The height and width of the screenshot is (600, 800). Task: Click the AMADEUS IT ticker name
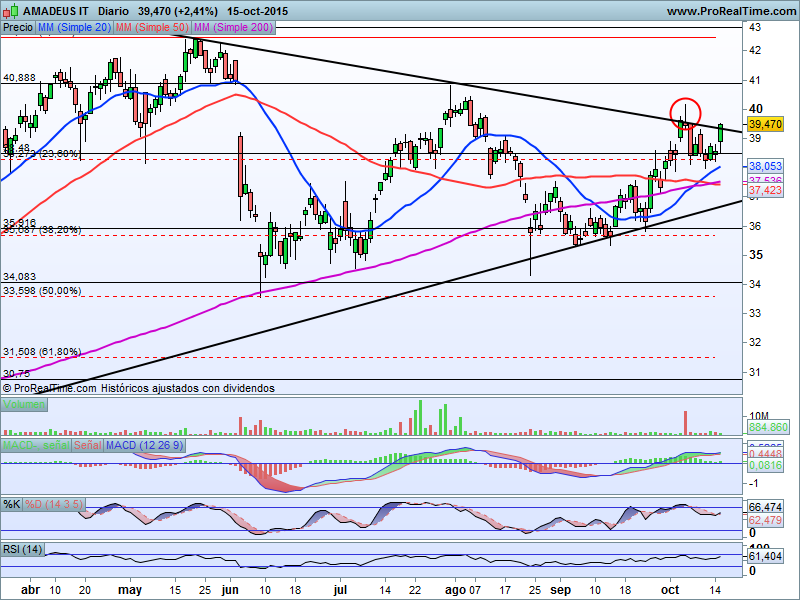(x=56, y=11)
